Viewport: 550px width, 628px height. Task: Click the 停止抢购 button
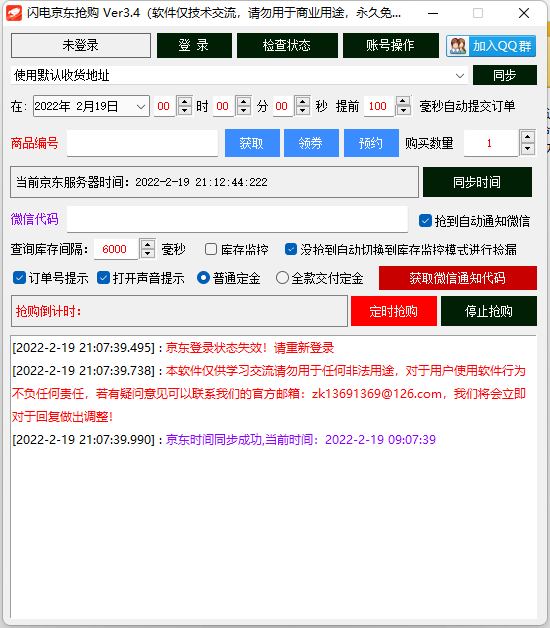click(489, 311)
